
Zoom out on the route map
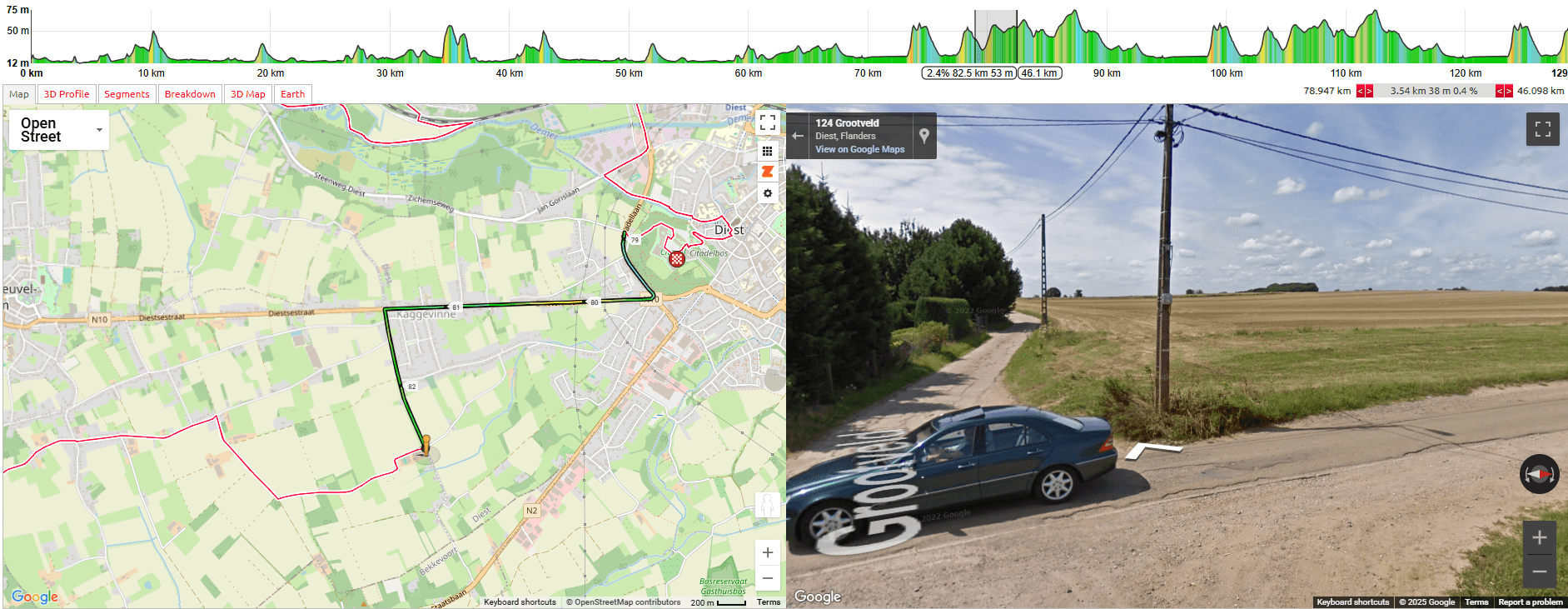coord(768,577)
